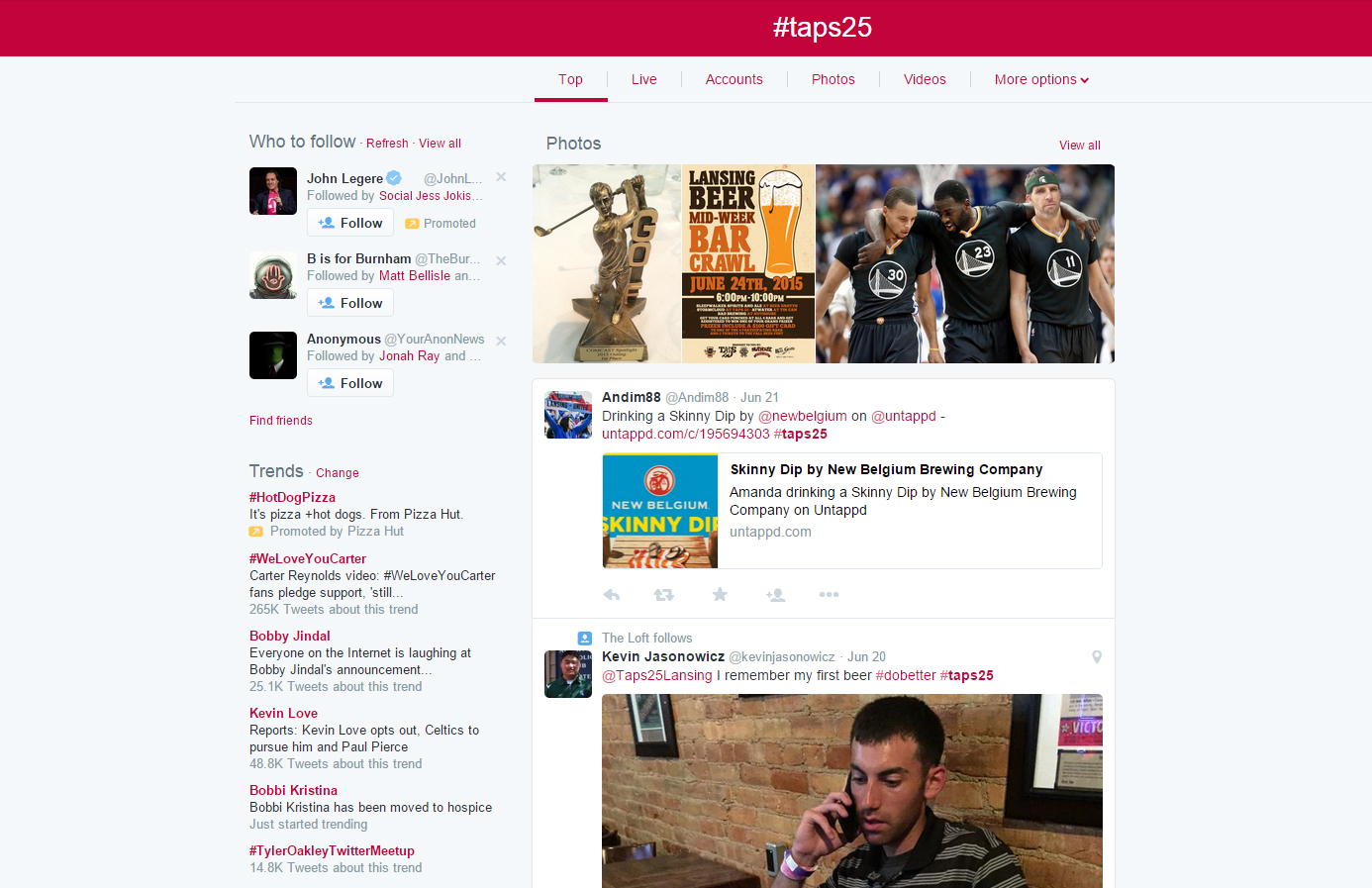Switch to the Live tab
The height and width of the screenshot is (888, 1372).
click(644, 79)
